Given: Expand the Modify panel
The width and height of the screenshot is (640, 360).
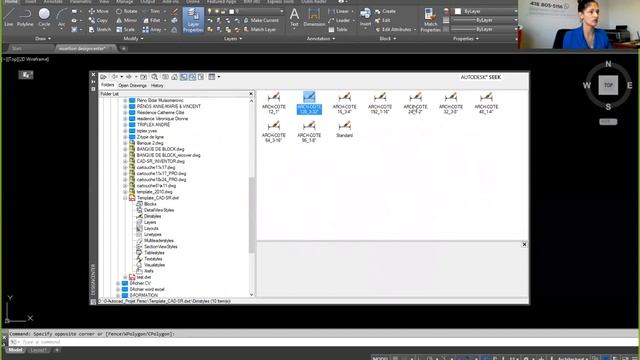Looking at the screenshot, I should [133, 38].
